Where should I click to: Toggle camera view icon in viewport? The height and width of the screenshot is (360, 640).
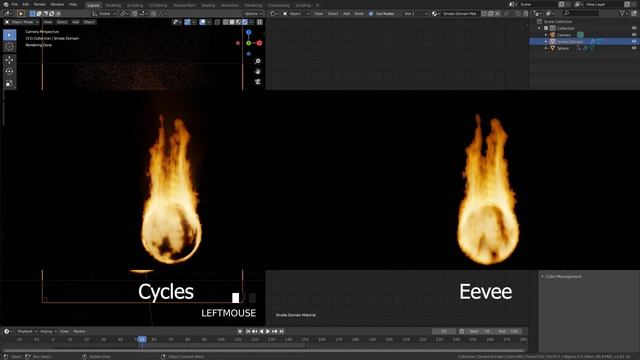[x=258, y=82]
